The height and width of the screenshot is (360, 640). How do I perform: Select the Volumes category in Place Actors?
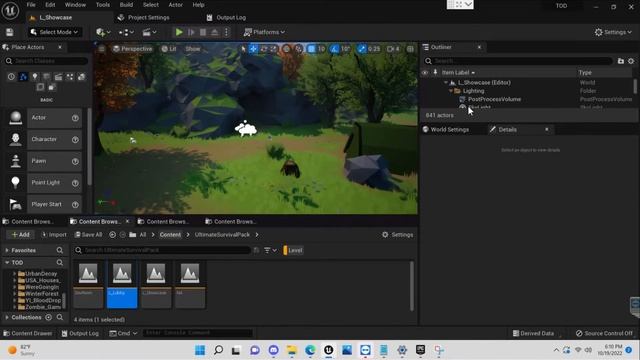(40, 87)
